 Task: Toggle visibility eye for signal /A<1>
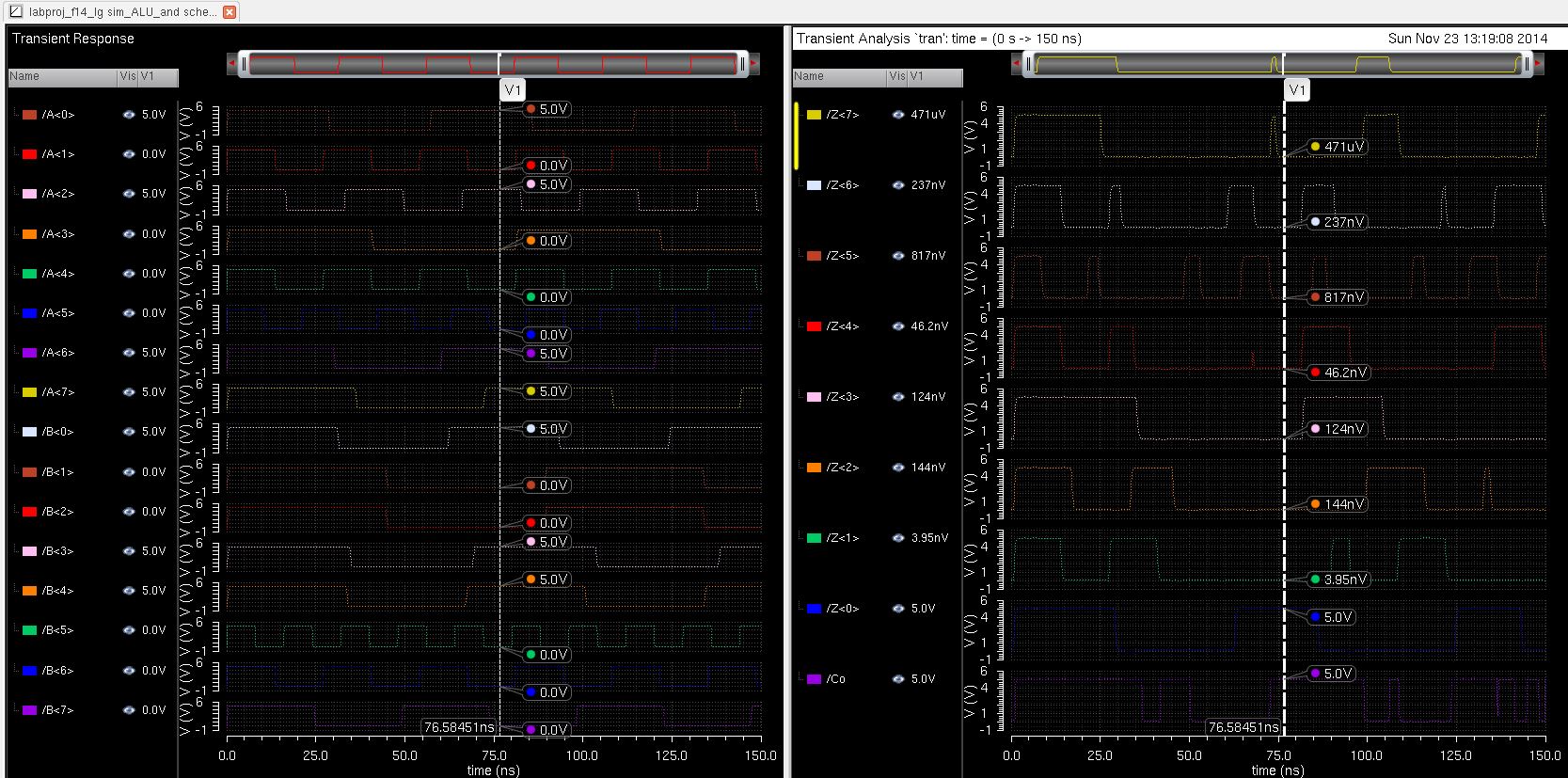(129, 154)
